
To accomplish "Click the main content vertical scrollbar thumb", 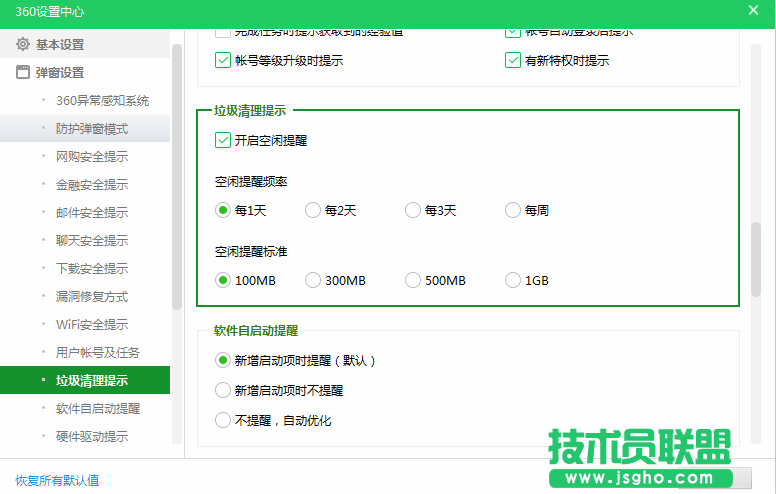I will click(x=756, y=259).
